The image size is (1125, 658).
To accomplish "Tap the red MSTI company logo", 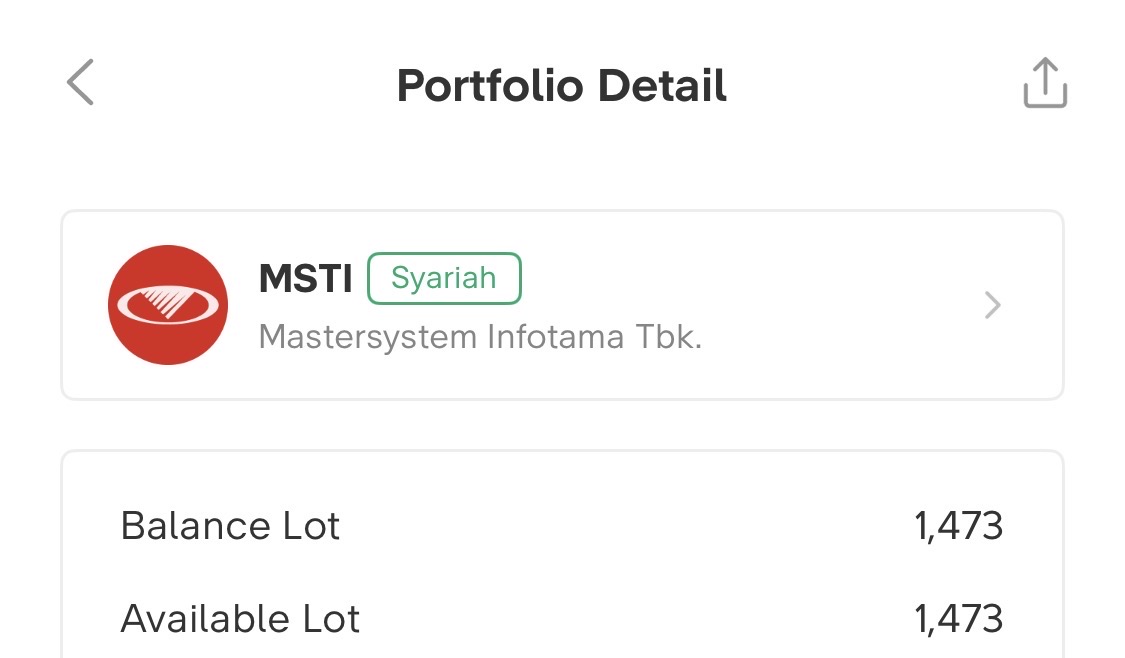I will point(168,305).
